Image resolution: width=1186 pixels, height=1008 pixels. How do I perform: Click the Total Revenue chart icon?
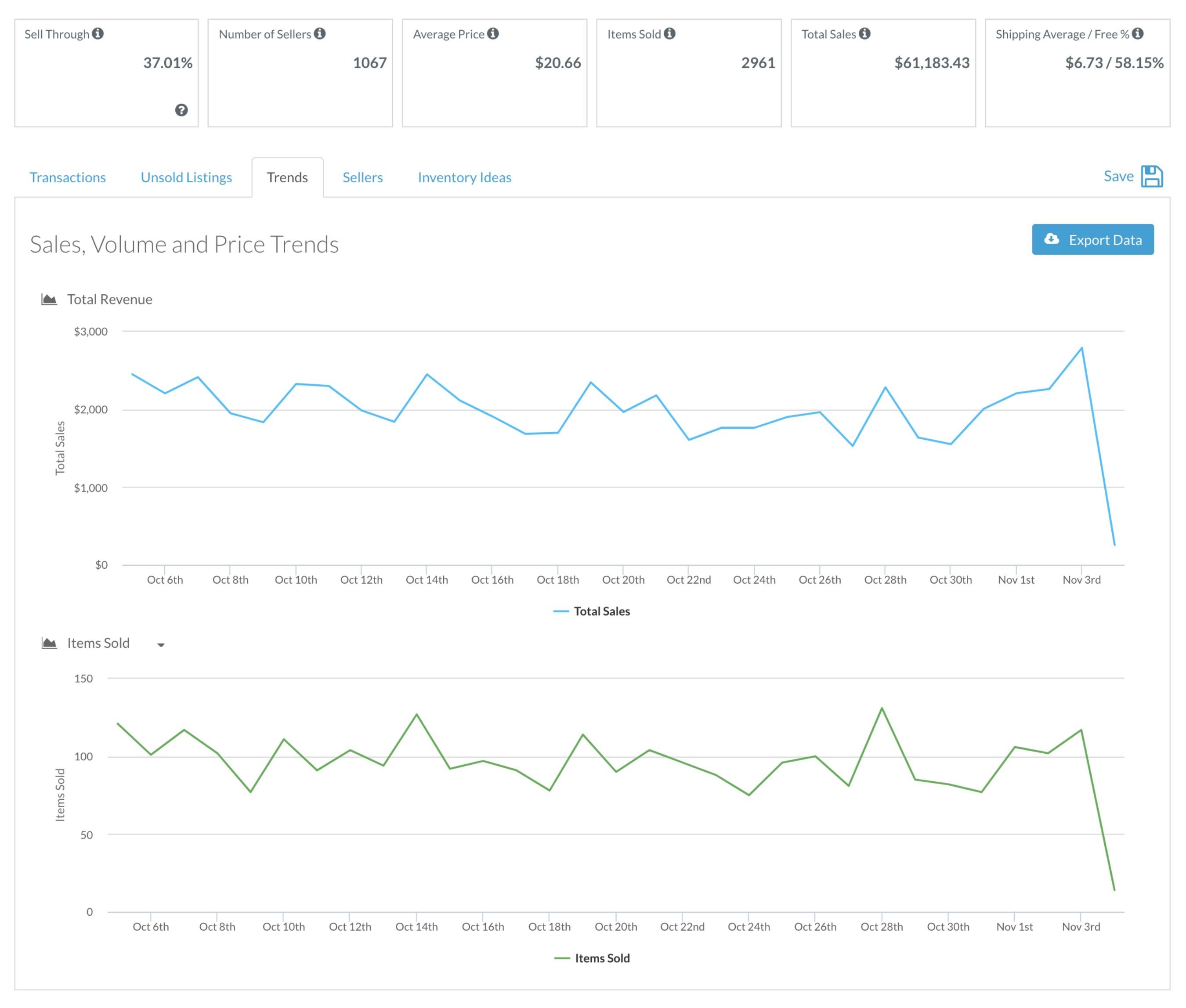[49, 300]
